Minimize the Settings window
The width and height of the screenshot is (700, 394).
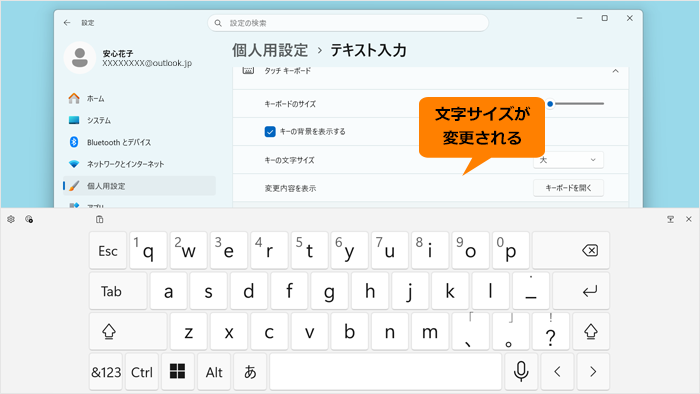(x=579, y=18)
